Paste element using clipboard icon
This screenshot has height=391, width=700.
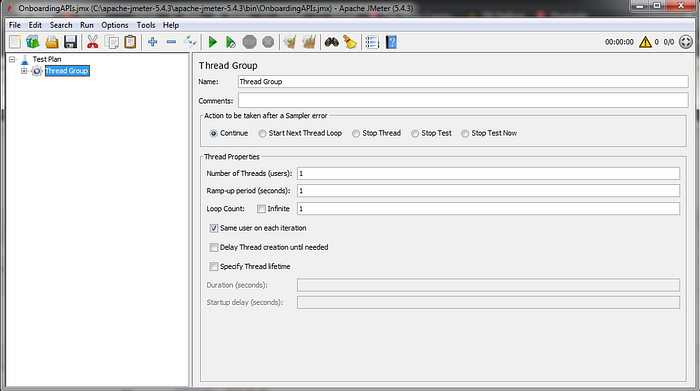tap(130, 42)
